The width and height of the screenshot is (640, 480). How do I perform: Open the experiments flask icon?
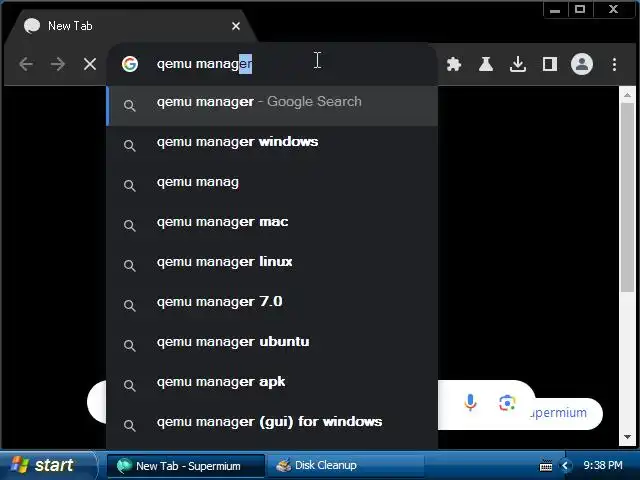point(486,64)
